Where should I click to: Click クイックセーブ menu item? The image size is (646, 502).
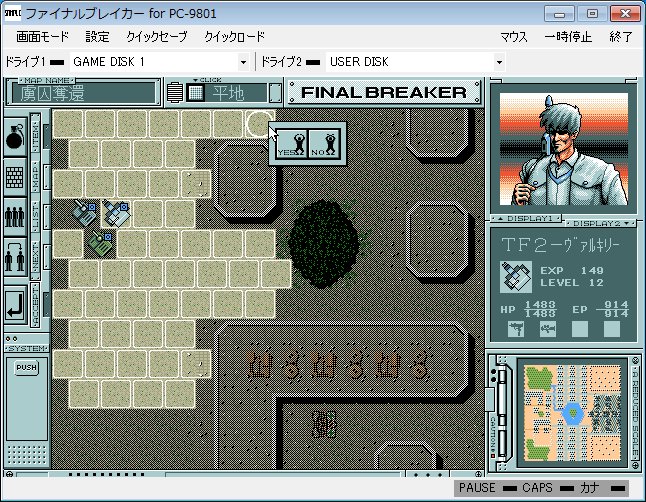click(157, 37)
